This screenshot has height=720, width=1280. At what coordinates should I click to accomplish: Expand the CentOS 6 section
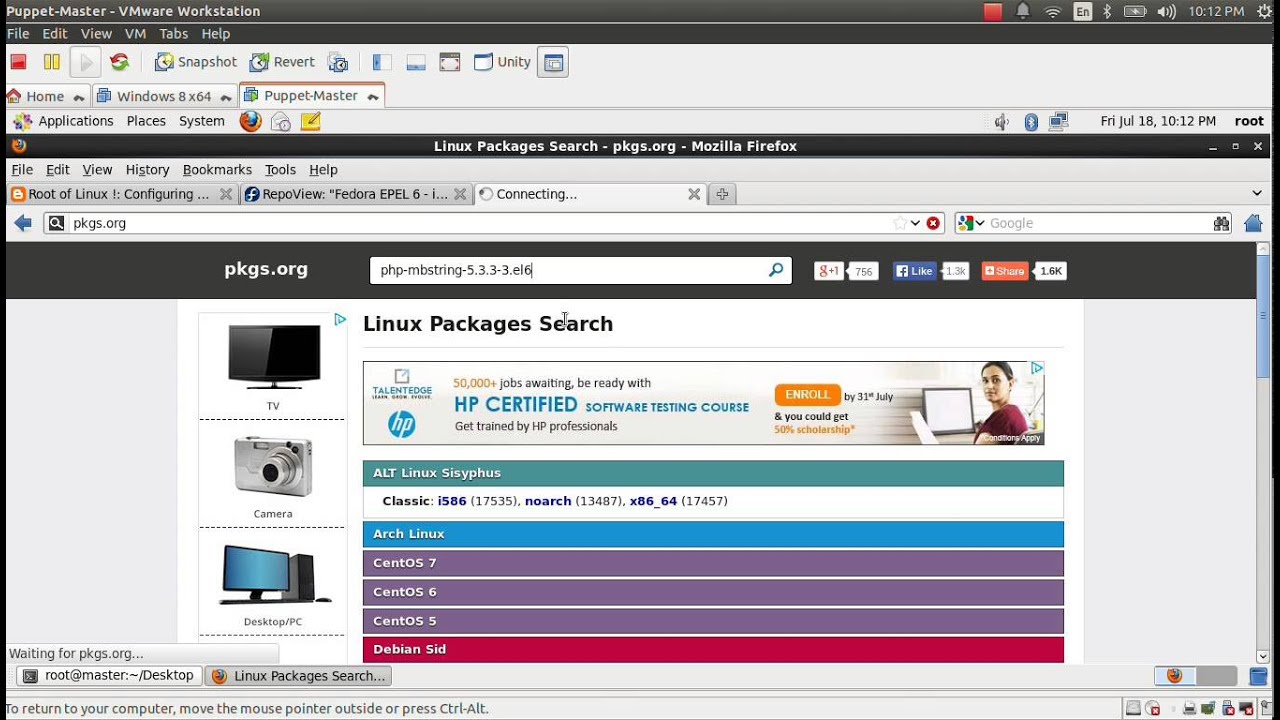click(x=713, y=592)
